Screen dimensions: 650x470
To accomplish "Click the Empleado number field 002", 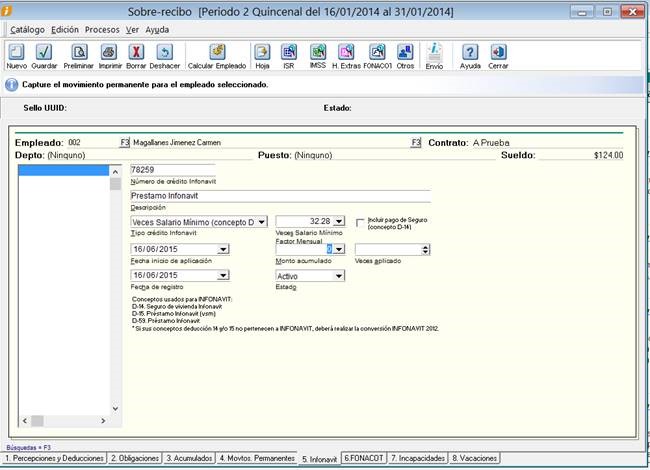I will (x=94, y=143).
